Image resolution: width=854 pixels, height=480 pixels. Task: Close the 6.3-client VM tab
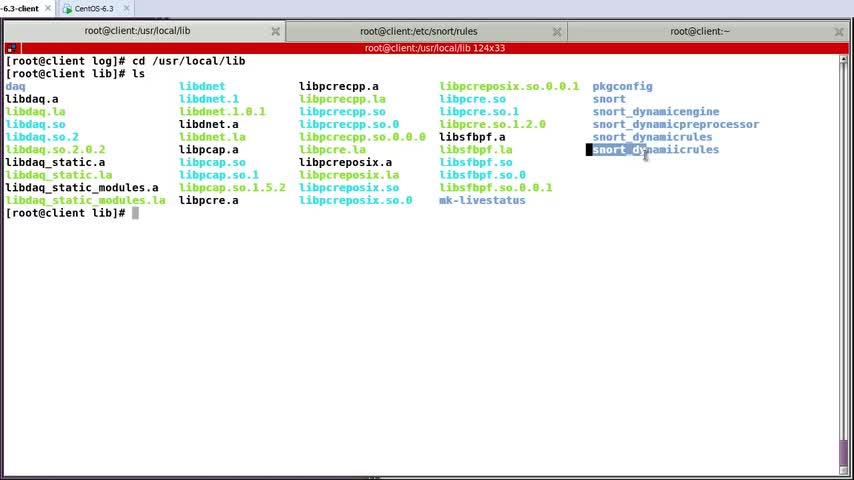48,9
